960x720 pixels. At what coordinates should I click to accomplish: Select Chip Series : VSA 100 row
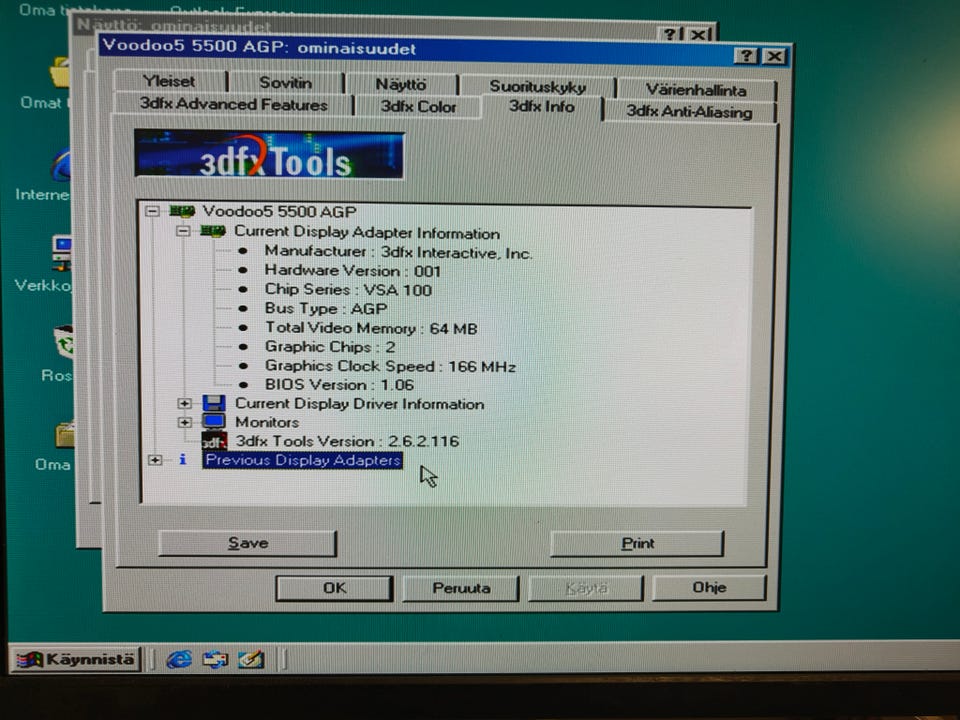click(x=348, y=290)
